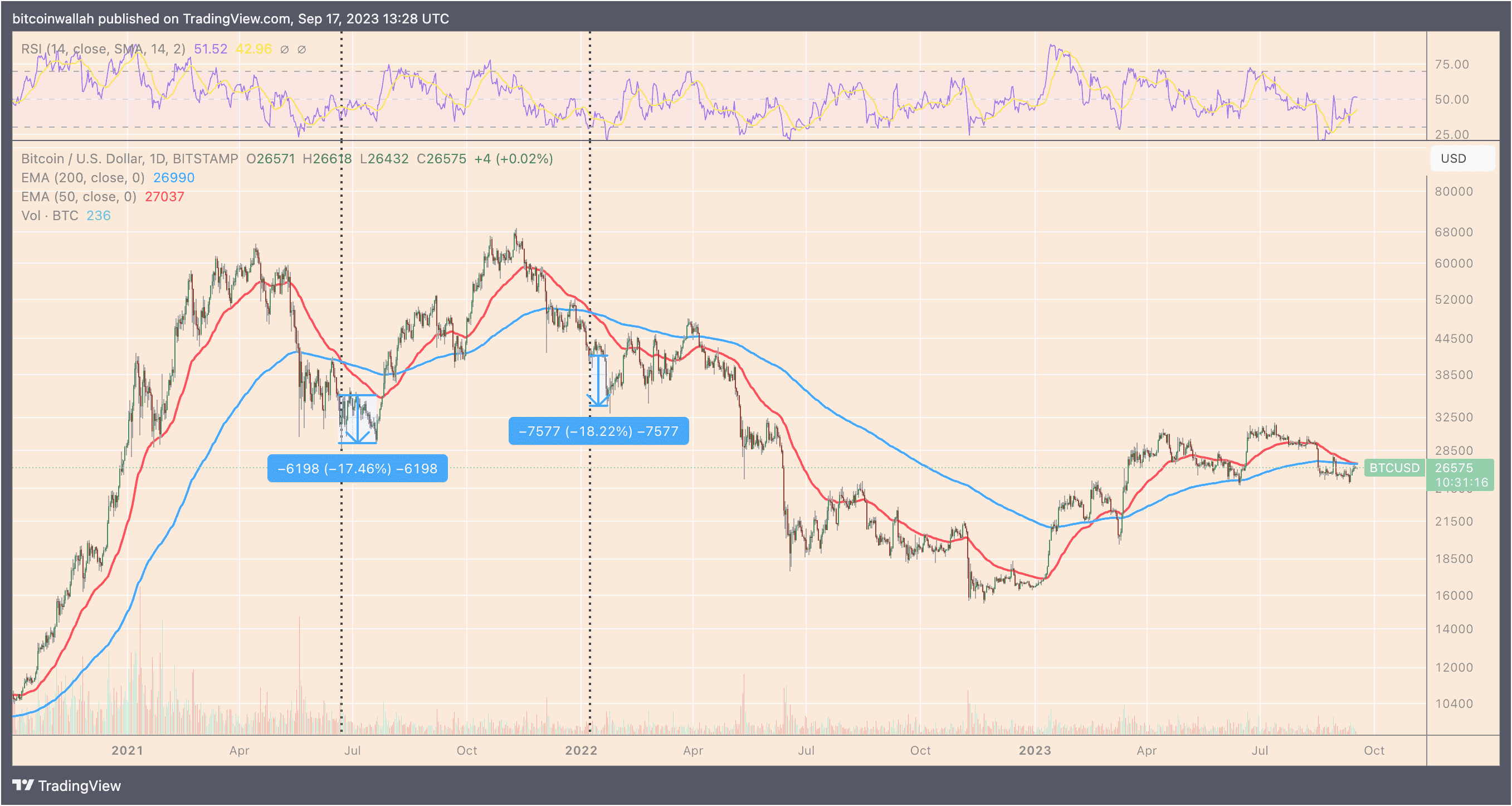Click RSI SMA value 42.96
The image size is (1512, 806).
[253, 48]
